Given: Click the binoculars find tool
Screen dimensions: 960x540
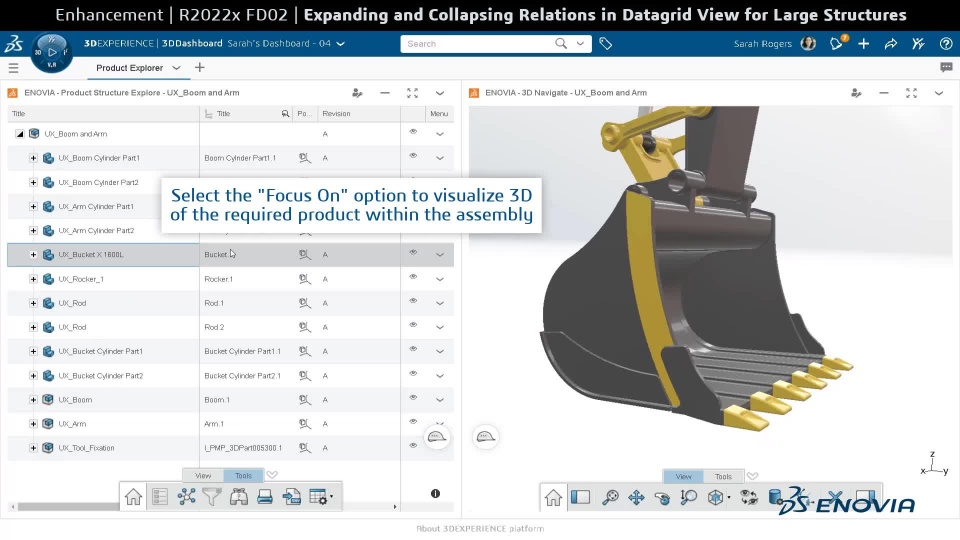Looking at the screenshot, I should click(239, 497).
